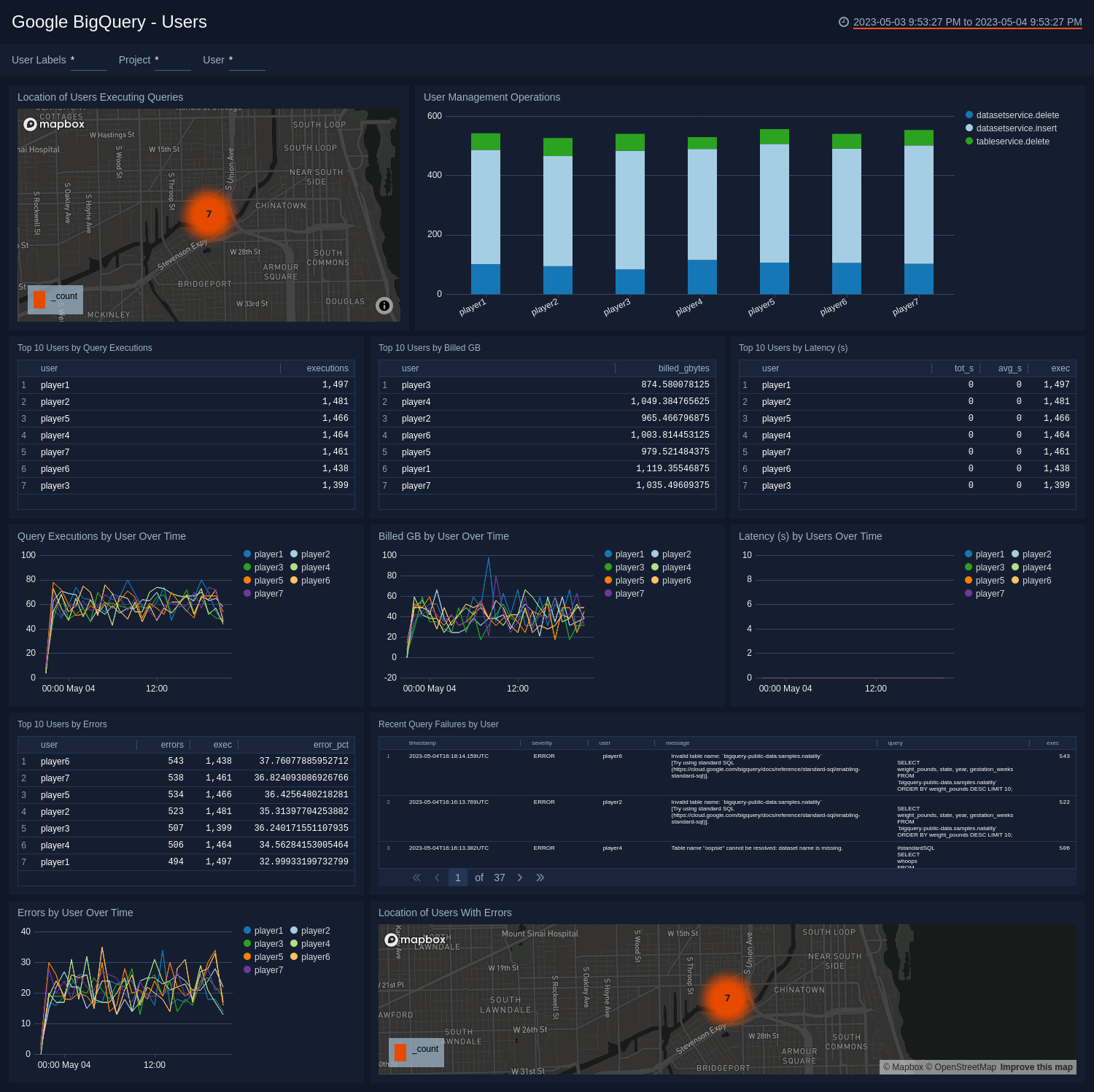The height and width of the screenshot is (1092, 1094).
Task: Click the player4 bar in User Management Operations chart
Action: pos(702,216)
